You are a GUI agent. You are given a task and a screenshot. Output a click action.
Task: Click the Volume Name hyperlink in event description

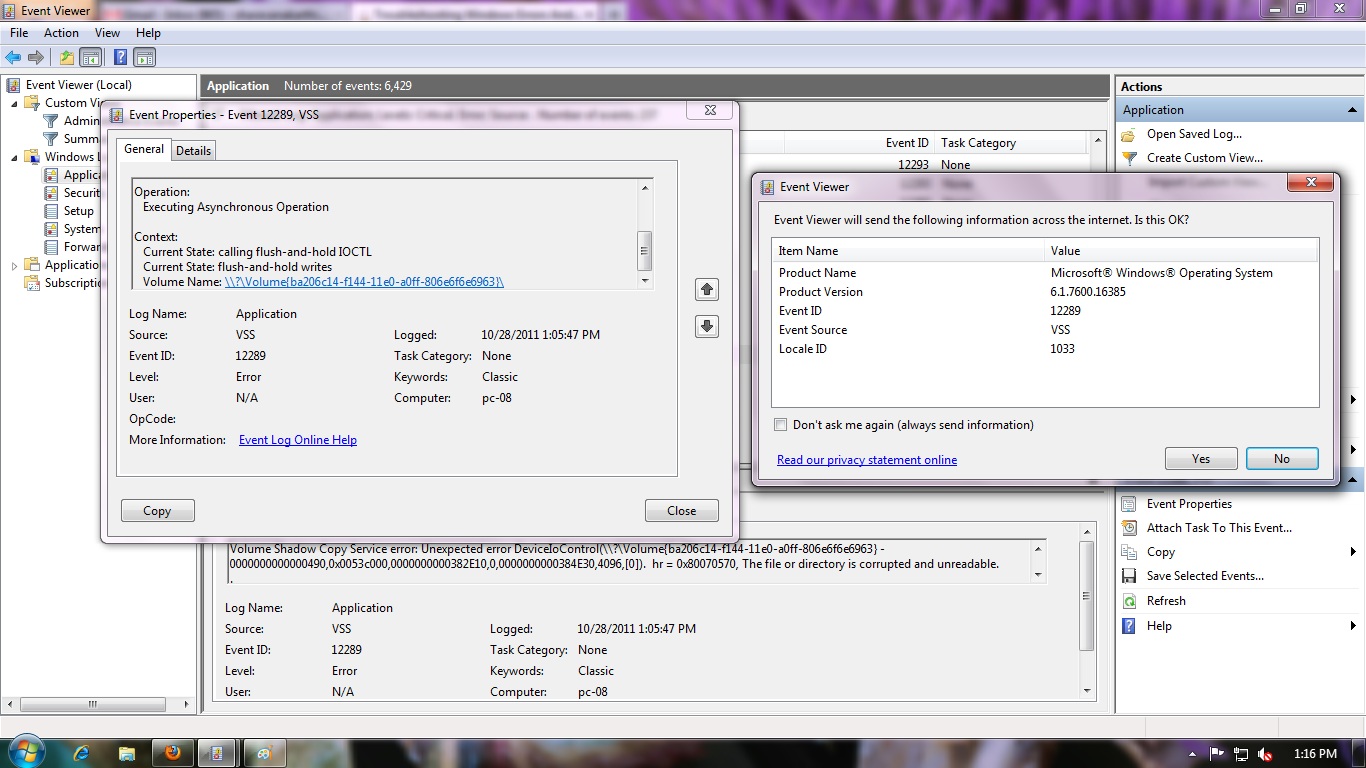pos(365,282)
